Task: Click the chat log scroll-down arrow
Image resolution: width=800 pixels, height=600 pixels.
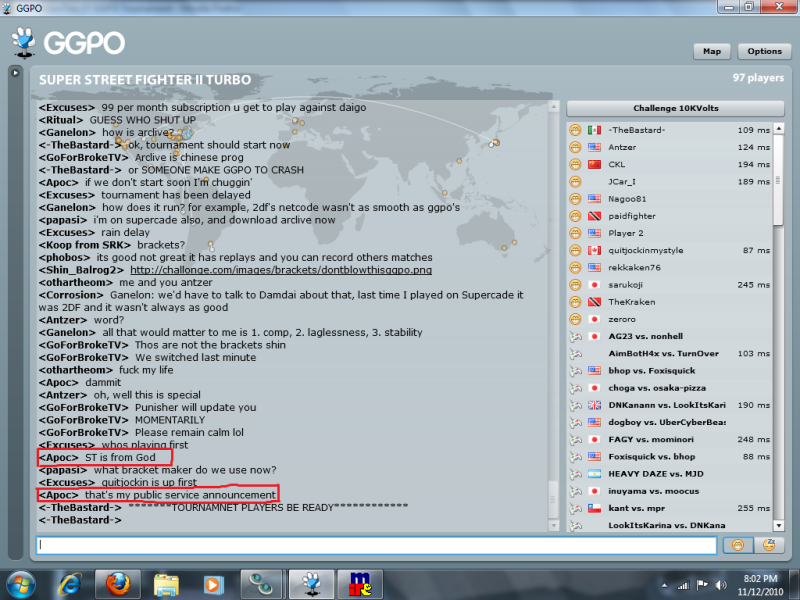Action: pyautogui.click(x=554, y=526)
